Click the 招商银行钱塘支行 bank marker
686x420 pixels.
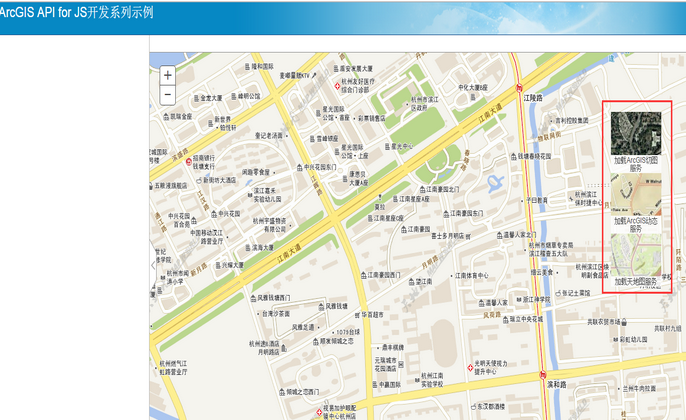point(189,161)
